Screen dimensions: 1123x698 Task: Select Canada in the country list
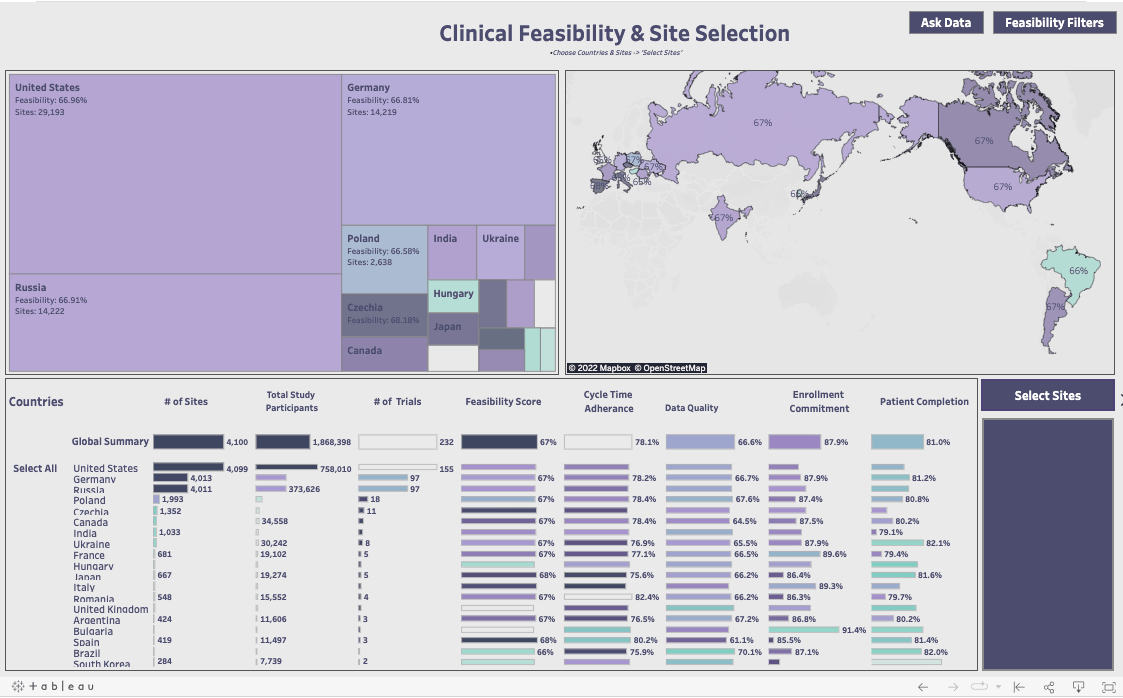click(90, 523)
